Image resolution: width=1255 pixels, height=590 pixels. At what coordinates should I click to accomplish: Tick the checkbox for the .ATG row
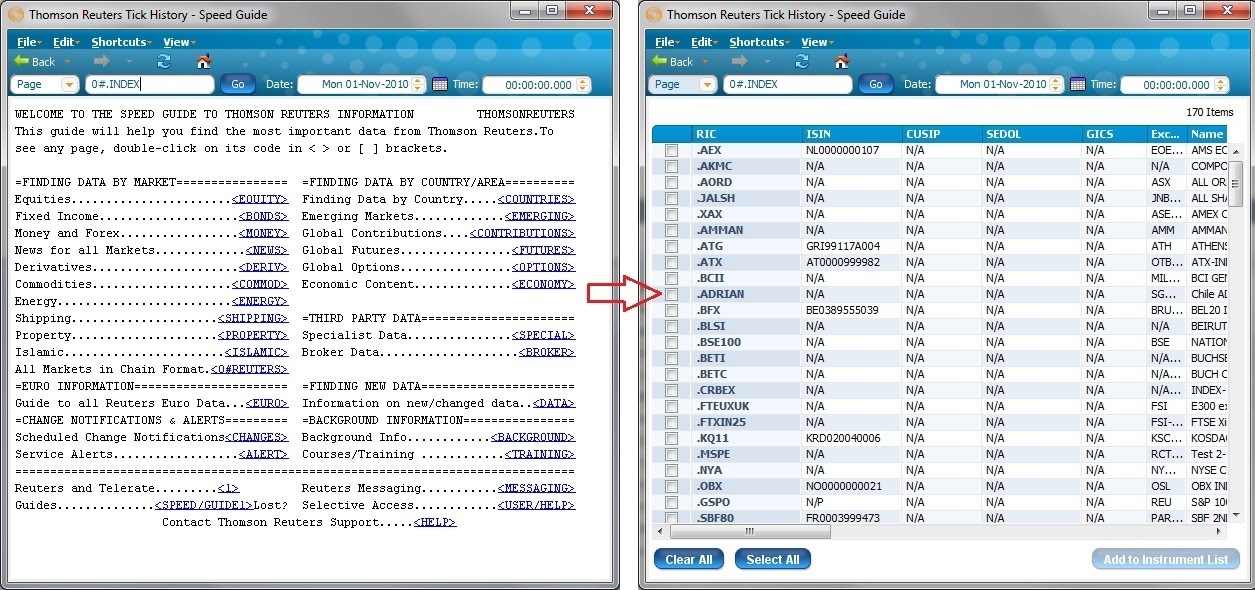pos(672,246)
